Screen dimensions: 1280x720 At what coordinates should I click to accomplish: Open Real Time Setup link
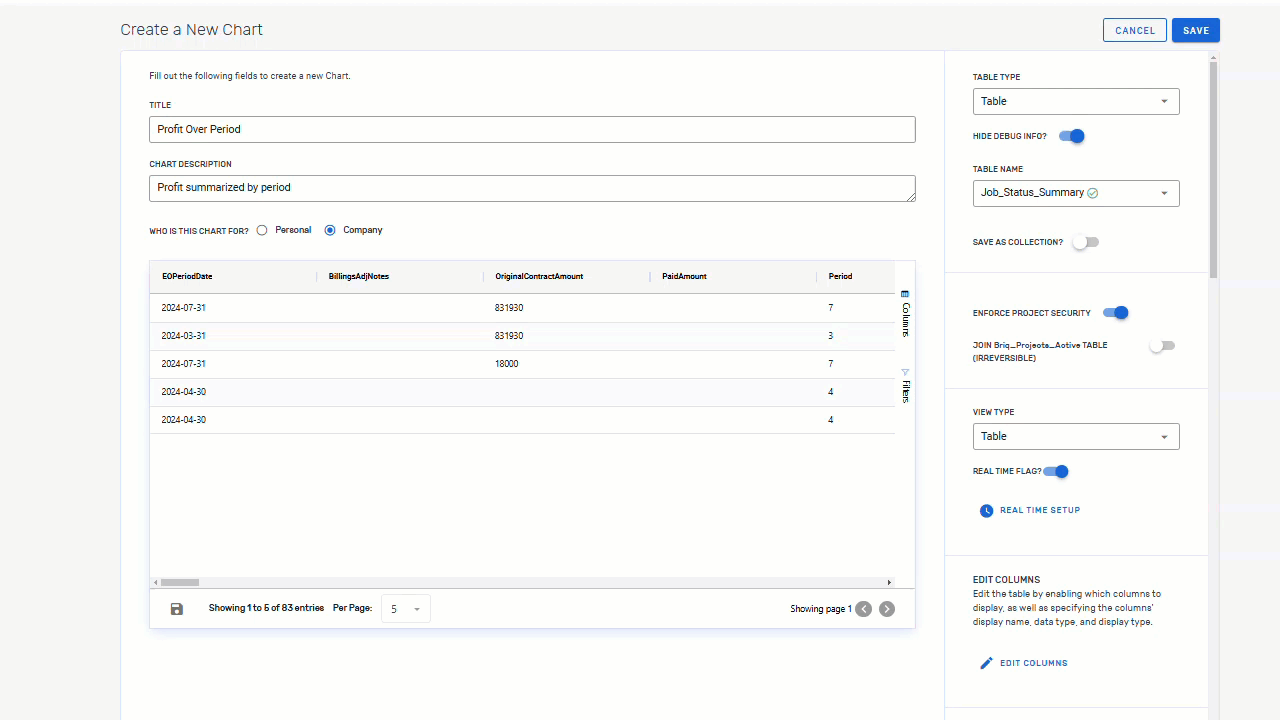[1040, 510]
